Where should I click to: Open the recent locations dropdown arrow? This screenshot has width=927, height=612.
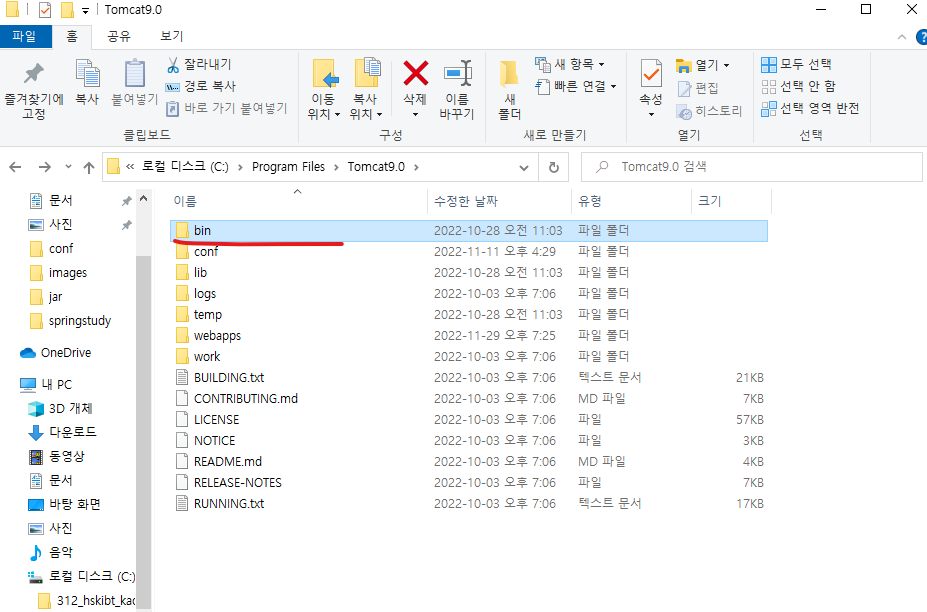pos(69,167)
